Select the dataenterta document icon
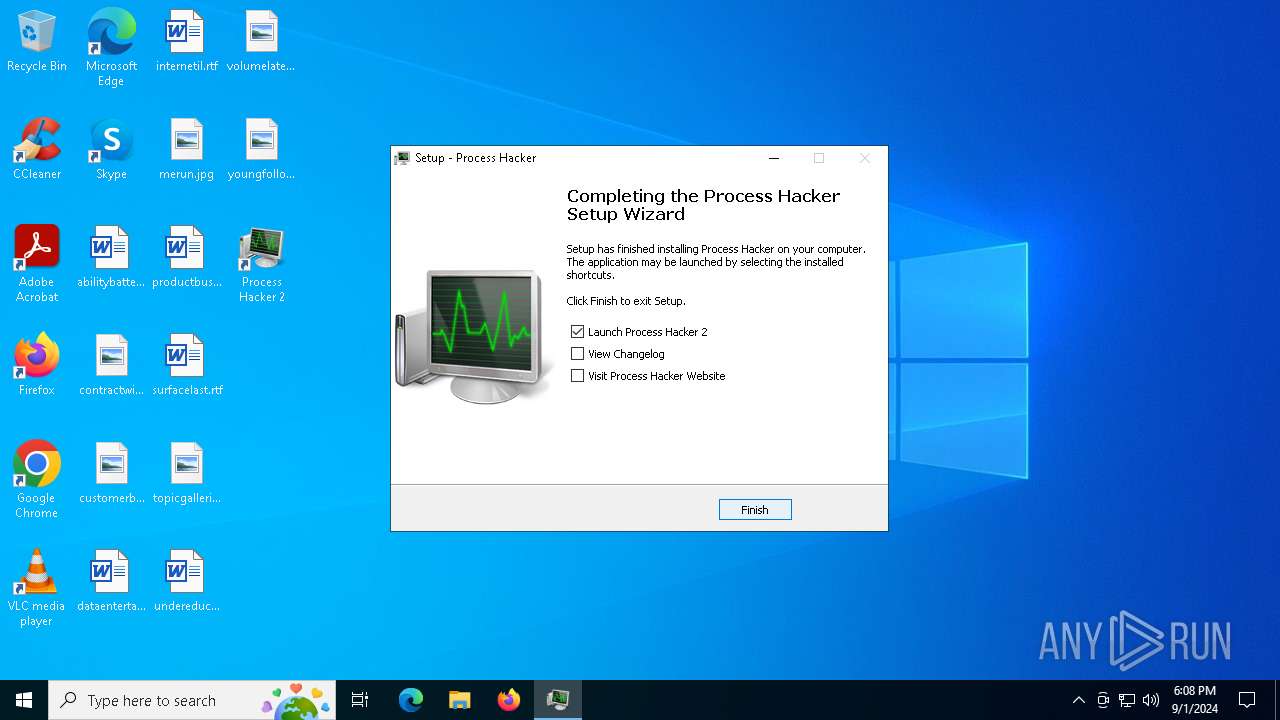 click(x=111, y=582)
